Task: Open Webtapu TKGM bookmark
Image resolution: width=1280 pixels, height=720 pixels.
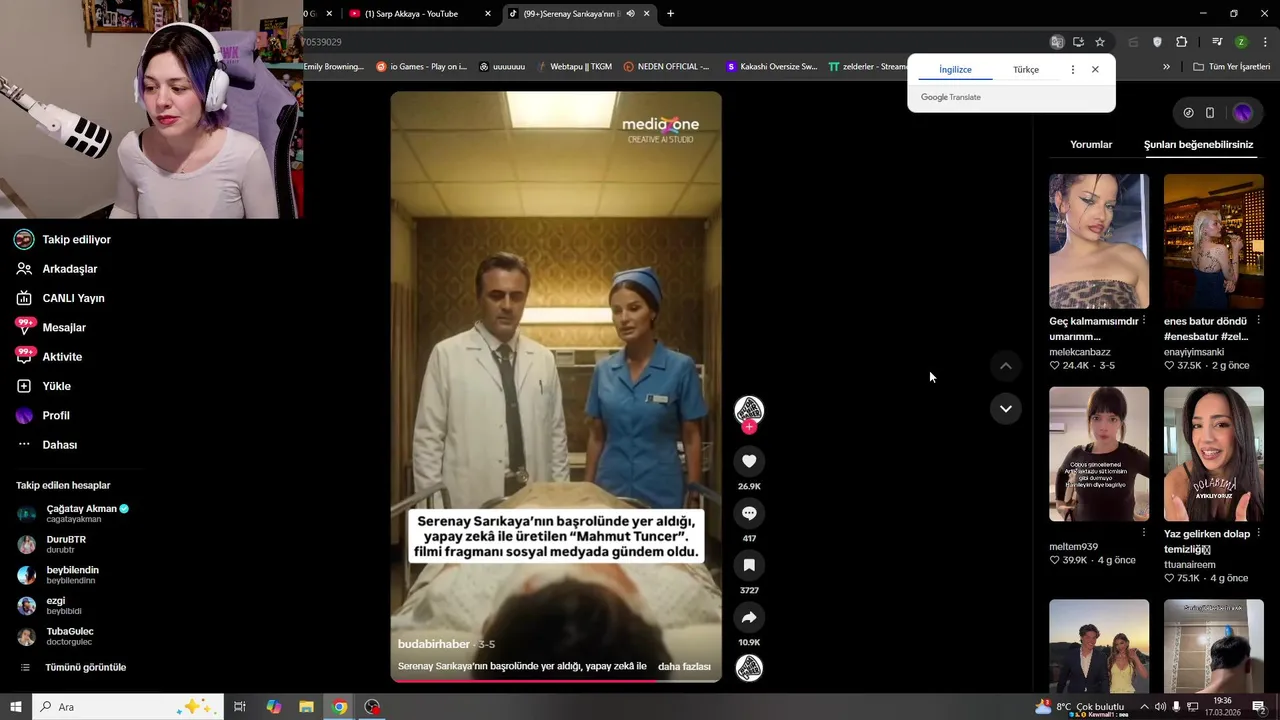Action: pyautogui.click(x=574, y=67)
